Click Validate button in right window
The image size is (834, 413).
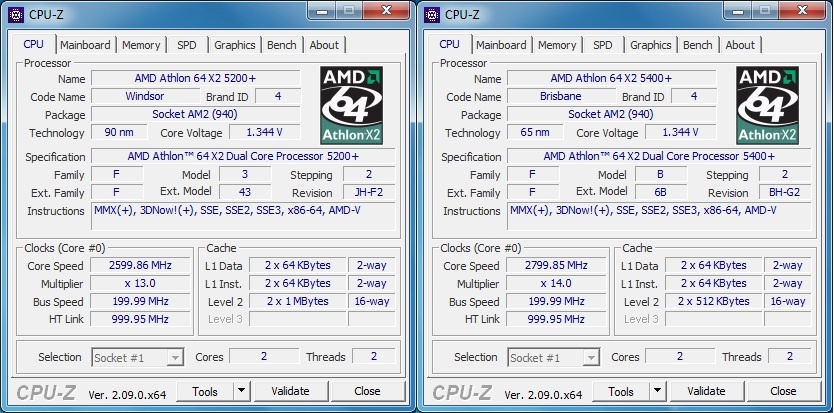706,392
